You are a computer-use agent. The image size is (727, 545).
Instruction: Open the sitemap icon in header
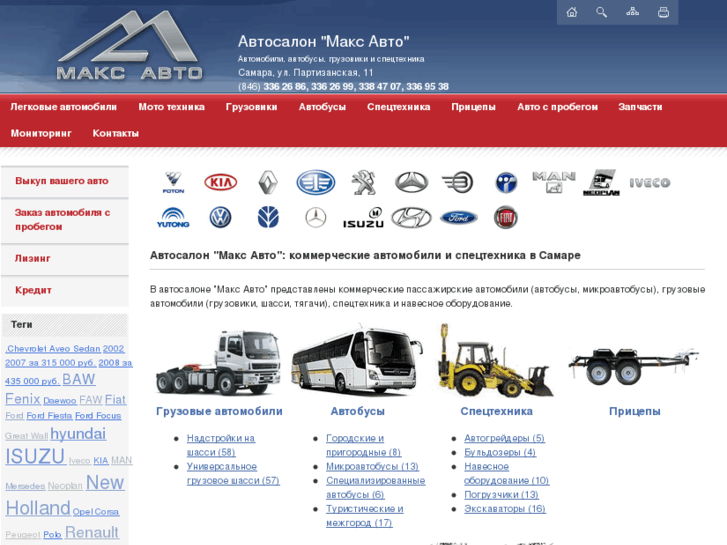pos(632,12)
